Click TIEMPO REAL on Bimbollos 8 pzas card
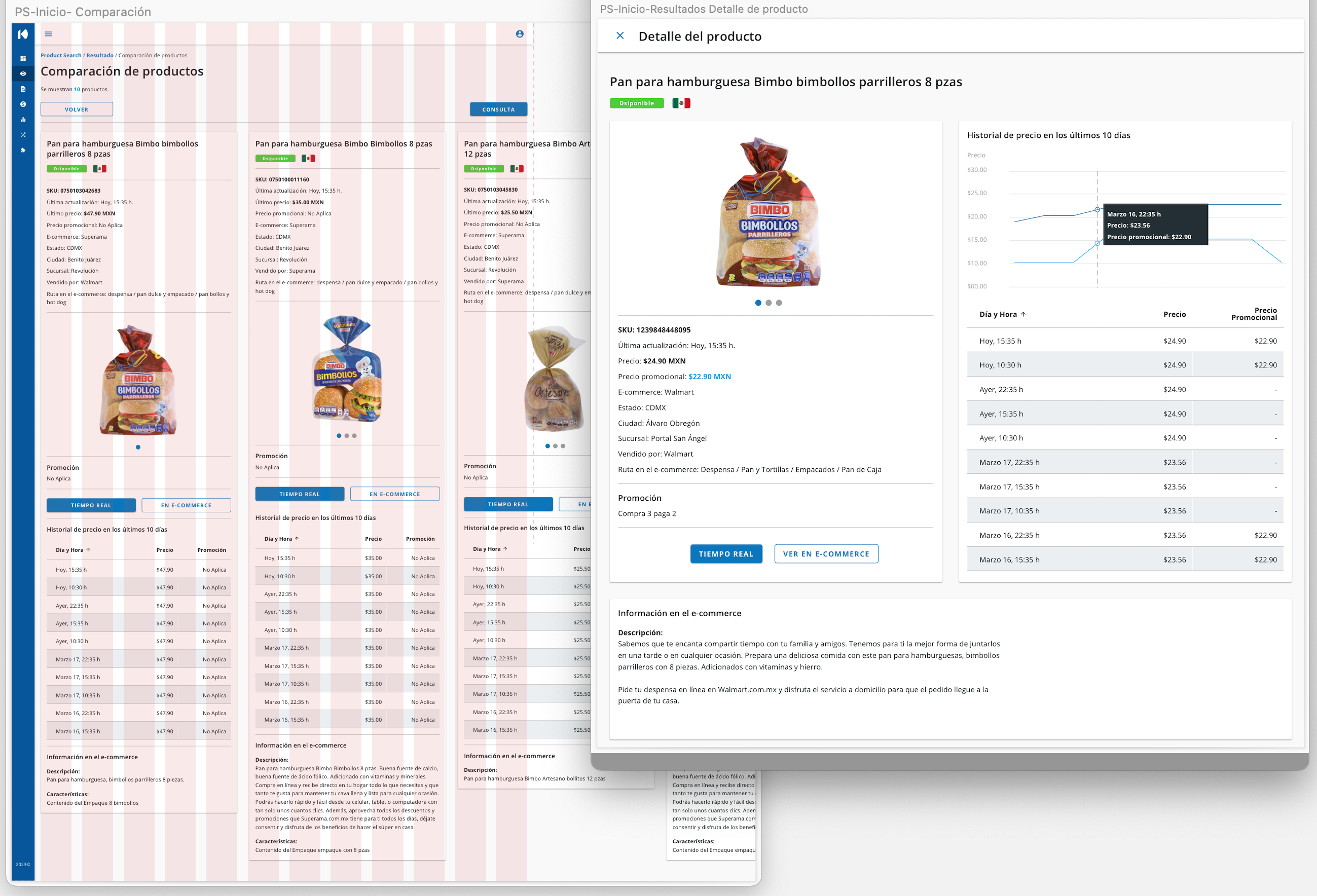The height and width of the screenshot is (896, 1317). pyautogui.click(x=300, y=494)
